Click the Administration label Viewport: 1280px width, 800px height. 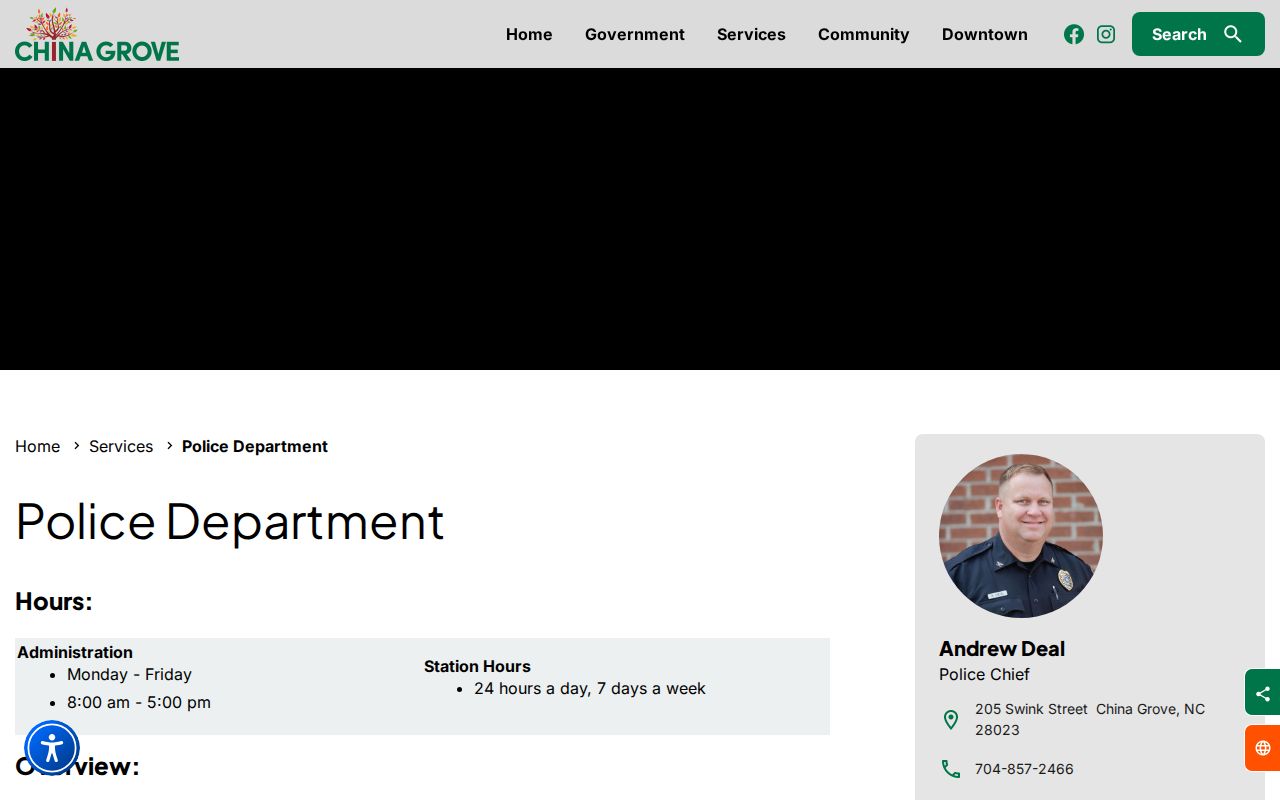click(x=75, y=652)
